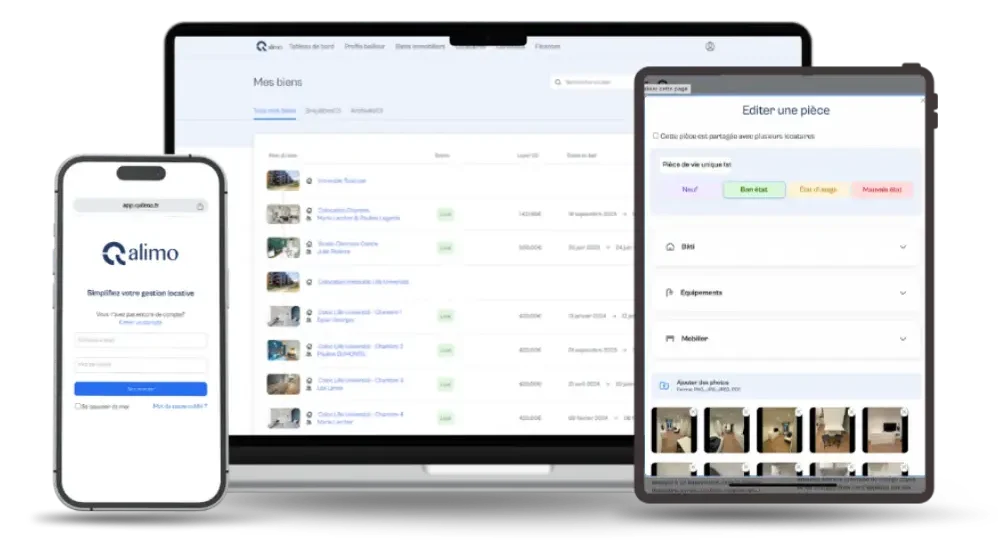Click the password field on phone login
Screen dimensions: 998x540
click(x=141, y=365)
